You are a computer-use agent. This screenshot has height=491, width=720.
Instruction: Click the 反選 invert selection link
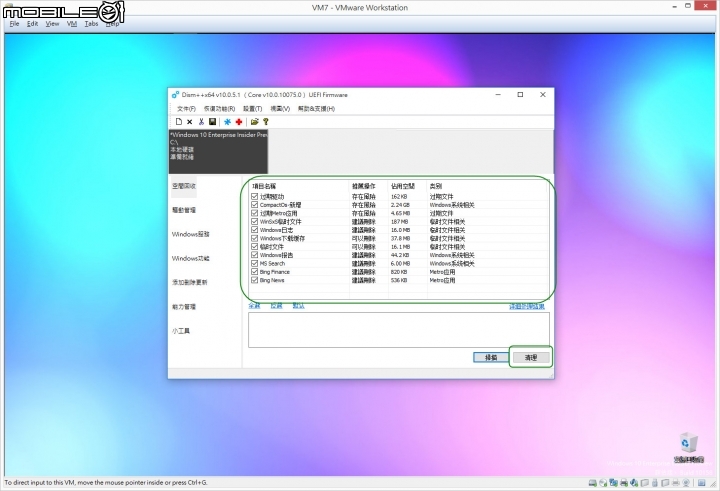276,306
